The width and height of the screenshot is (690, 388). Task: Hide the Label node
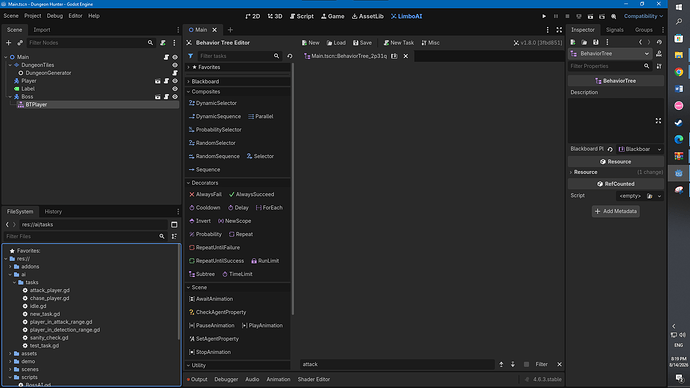[175, 89]
